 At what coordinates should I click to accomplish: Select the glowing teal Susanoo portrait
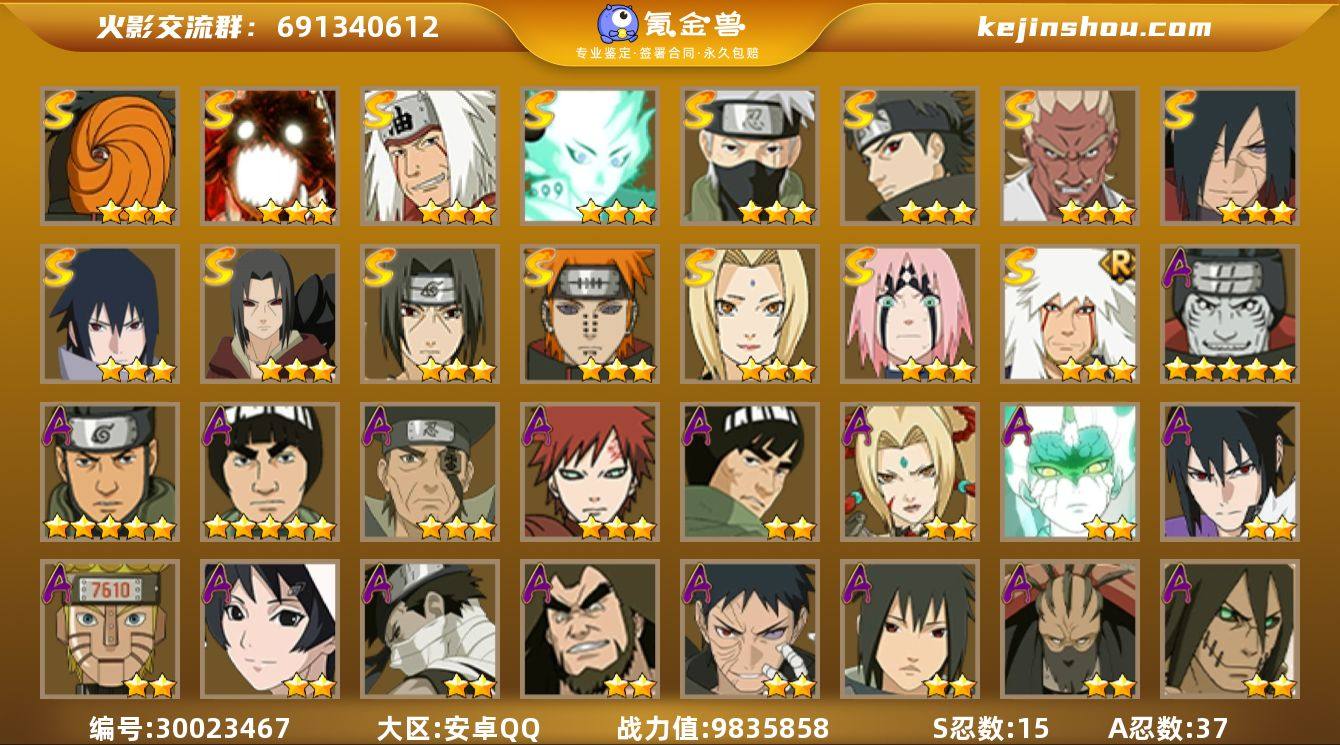click(590, 156)
